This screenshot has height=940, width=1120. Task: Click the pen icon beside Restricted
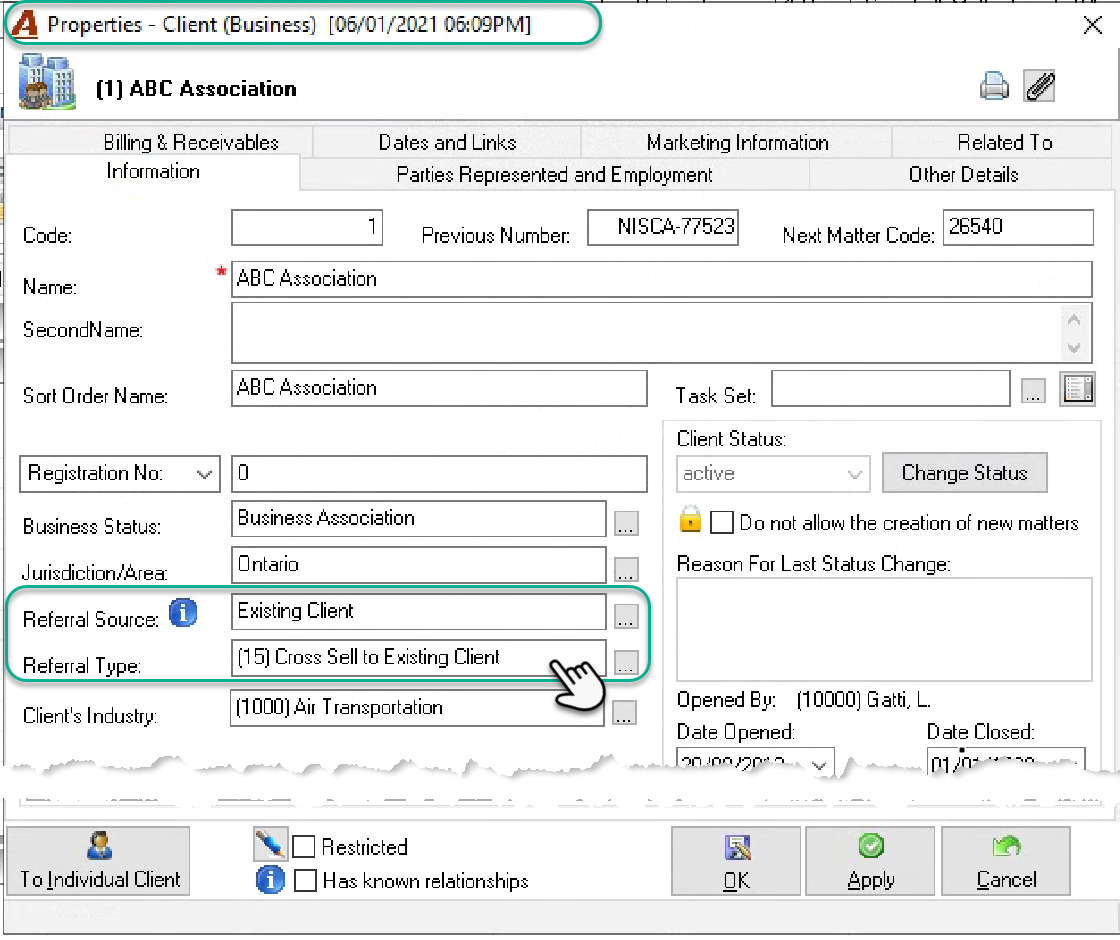(x=271, y=844)
